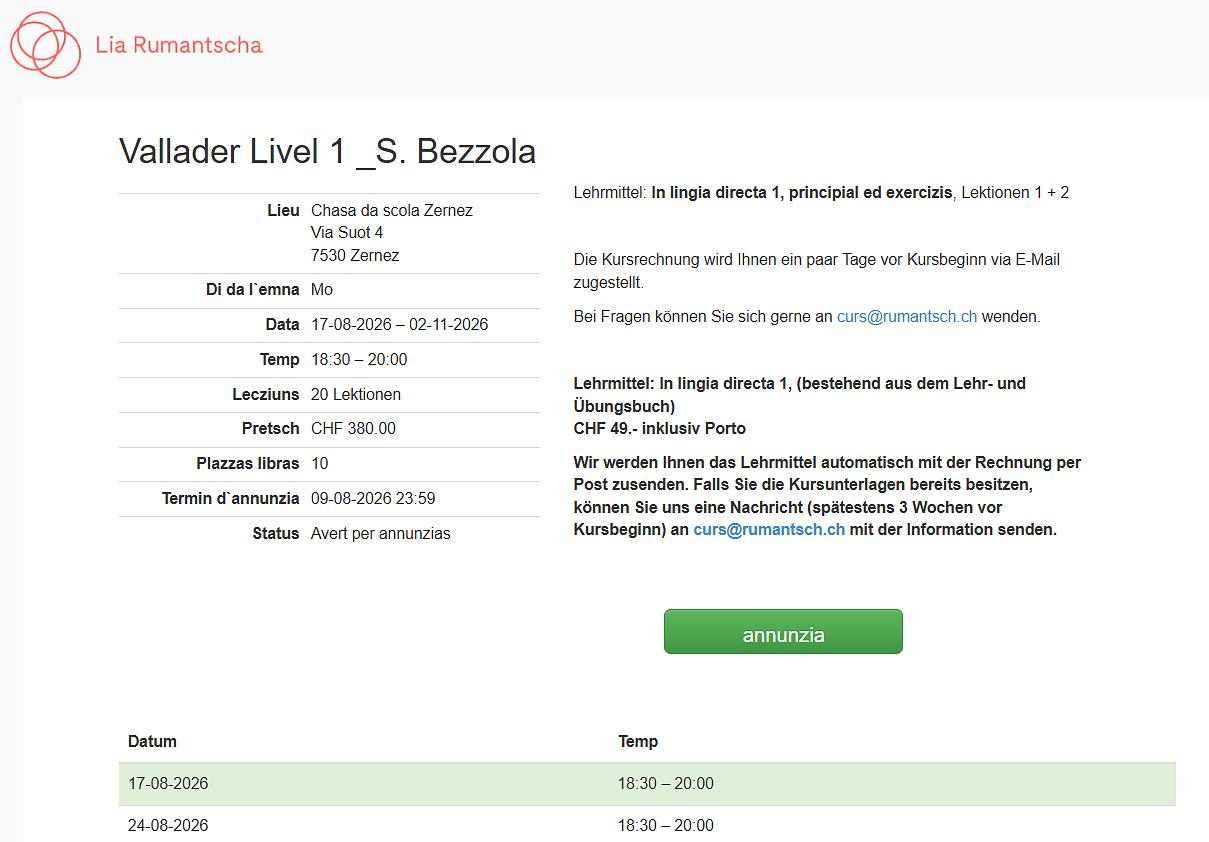Select the 17-08-2026 highlighted table row
1209x842 pixels.
pyautogui.click(x=647, y=784)
